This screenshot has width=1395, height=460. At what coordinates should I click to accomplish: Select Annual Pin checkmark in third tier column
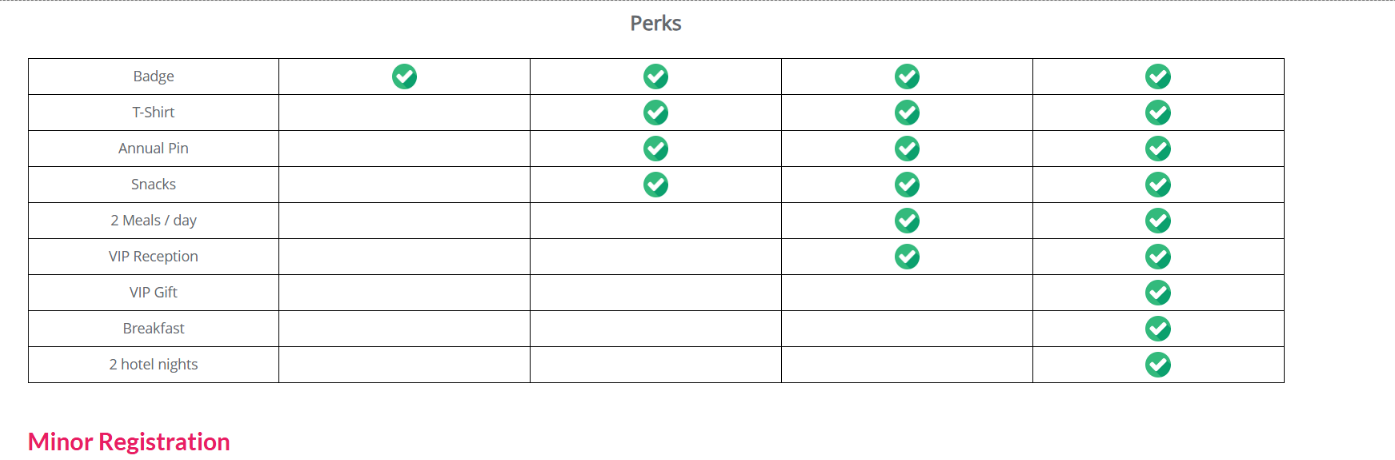pyautogui.click(x=907, y=148)
